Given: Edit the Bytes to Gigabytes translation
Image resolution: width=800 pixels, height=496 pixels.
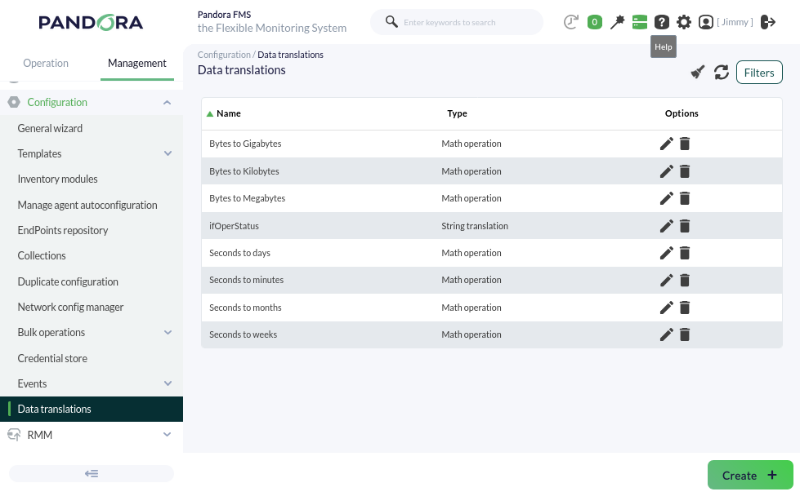Looking at the screenshot, I should coord(666,144).
